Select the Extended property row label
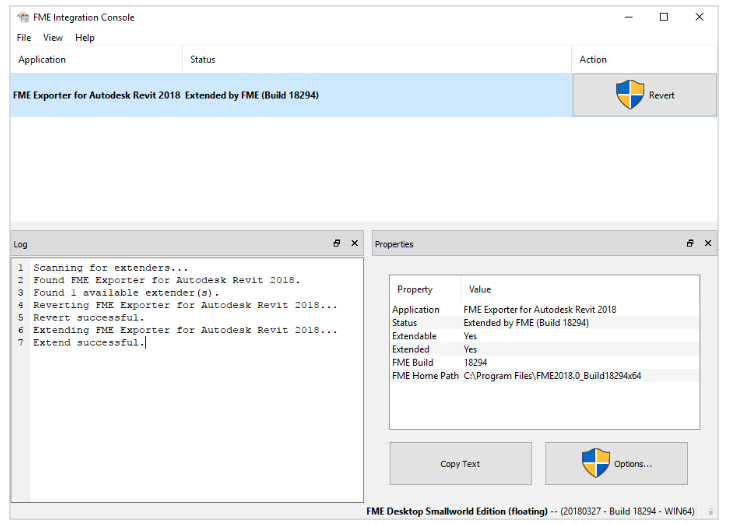732x524 pixels. (x=410, y=349)
